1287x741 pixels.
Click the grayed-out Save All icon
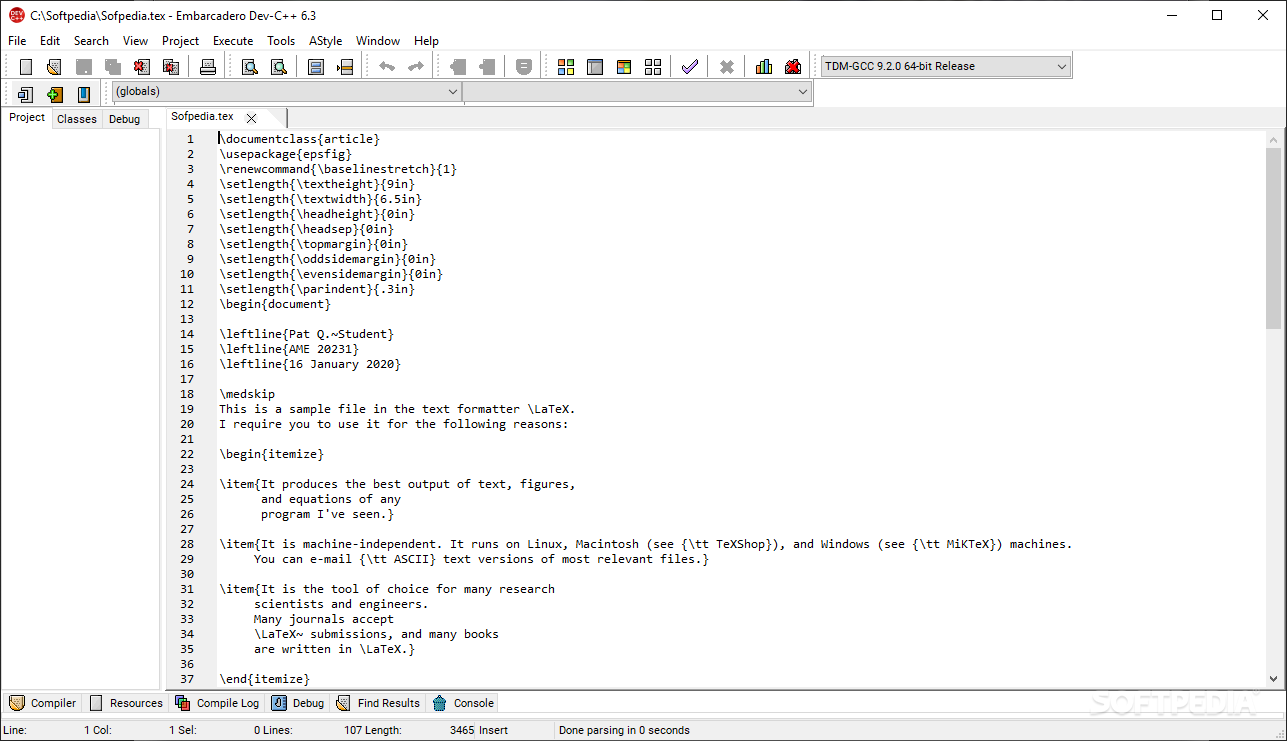(x=113, y=67)
